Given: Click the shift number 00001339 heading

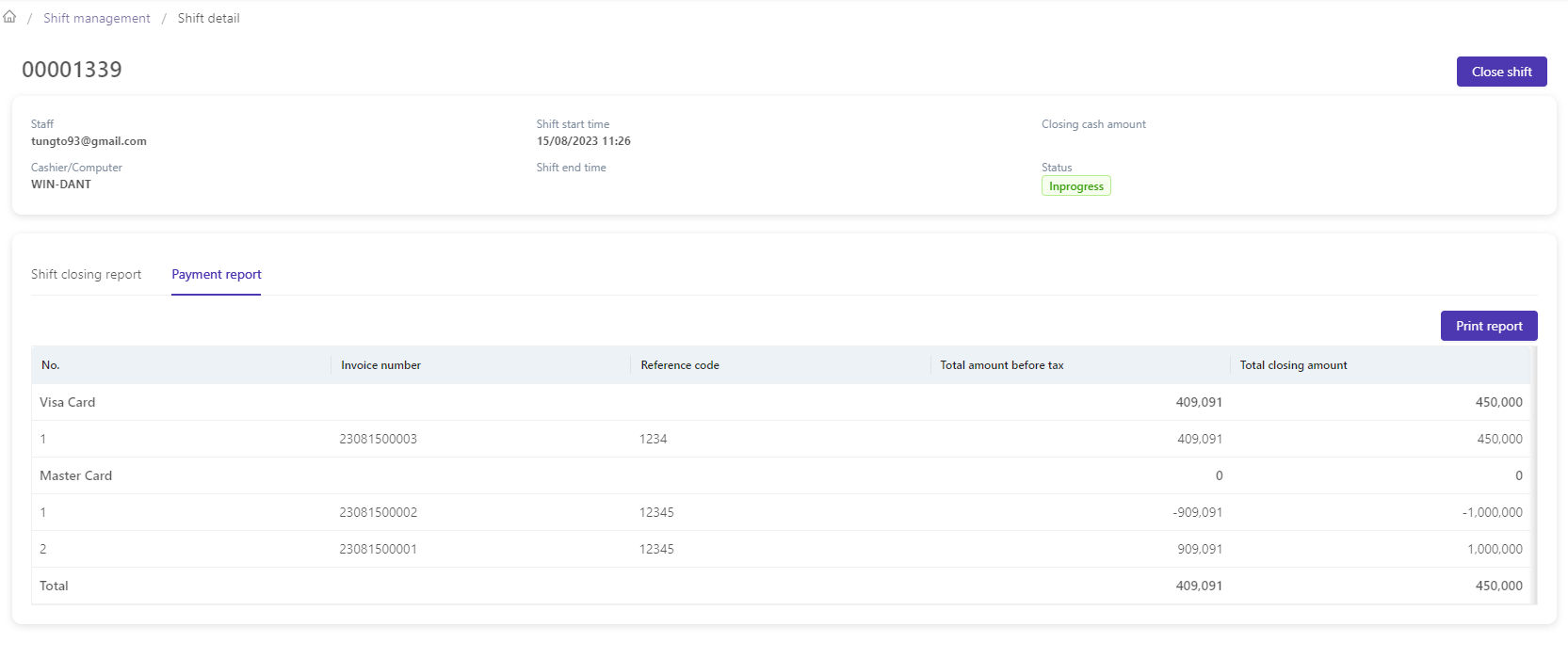Looking at the screenshot, I should [72, 70].
